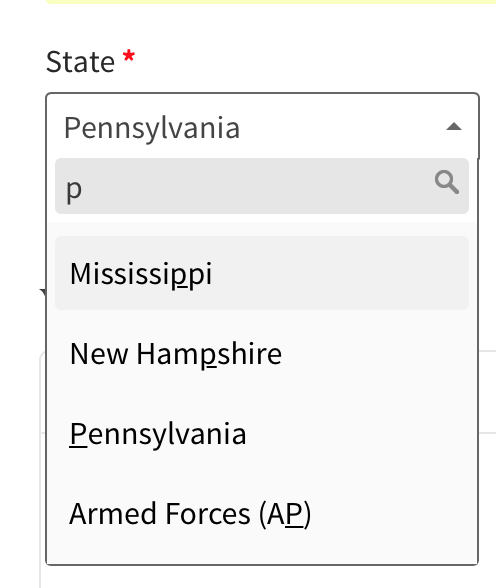
Task: Click the magnifying glass search icon
Action: pos(447,183)
